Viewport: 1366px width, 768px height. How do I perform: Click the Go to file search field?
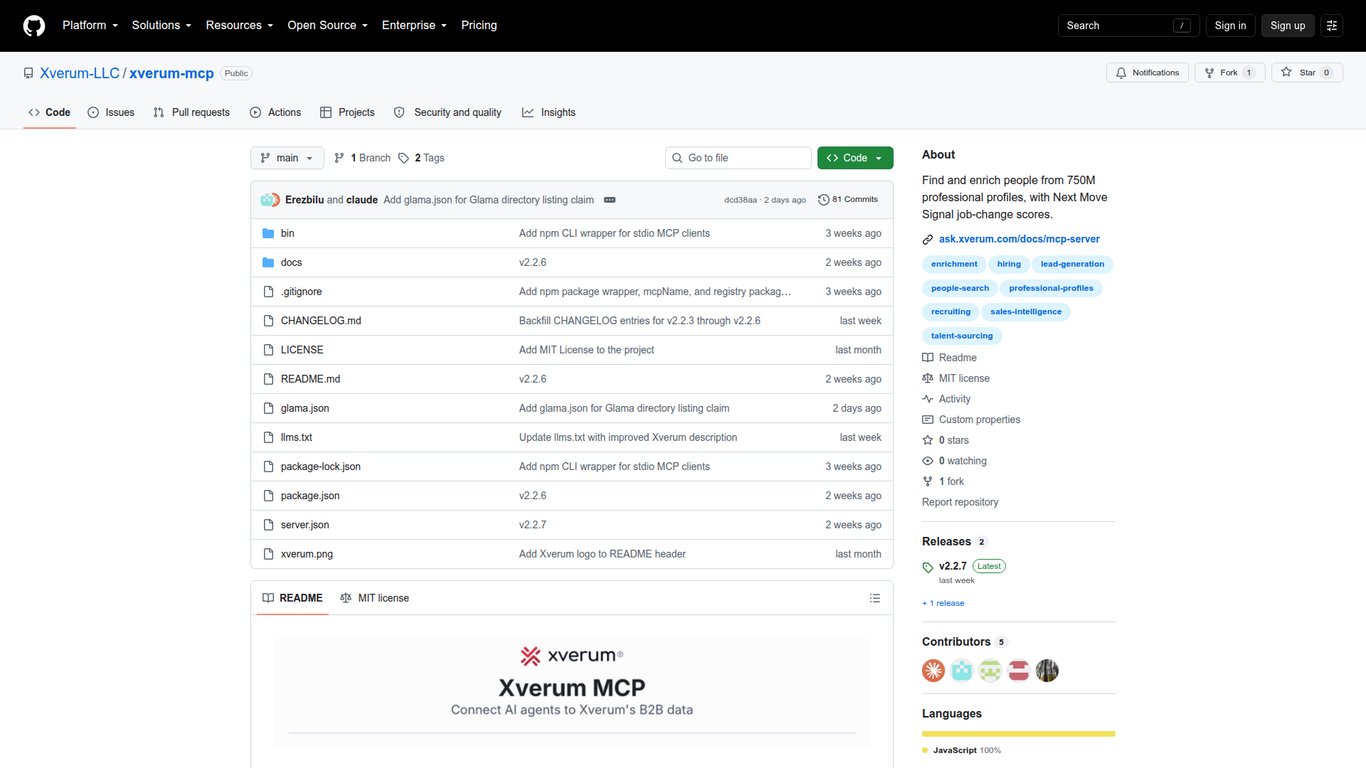[738, 158]
